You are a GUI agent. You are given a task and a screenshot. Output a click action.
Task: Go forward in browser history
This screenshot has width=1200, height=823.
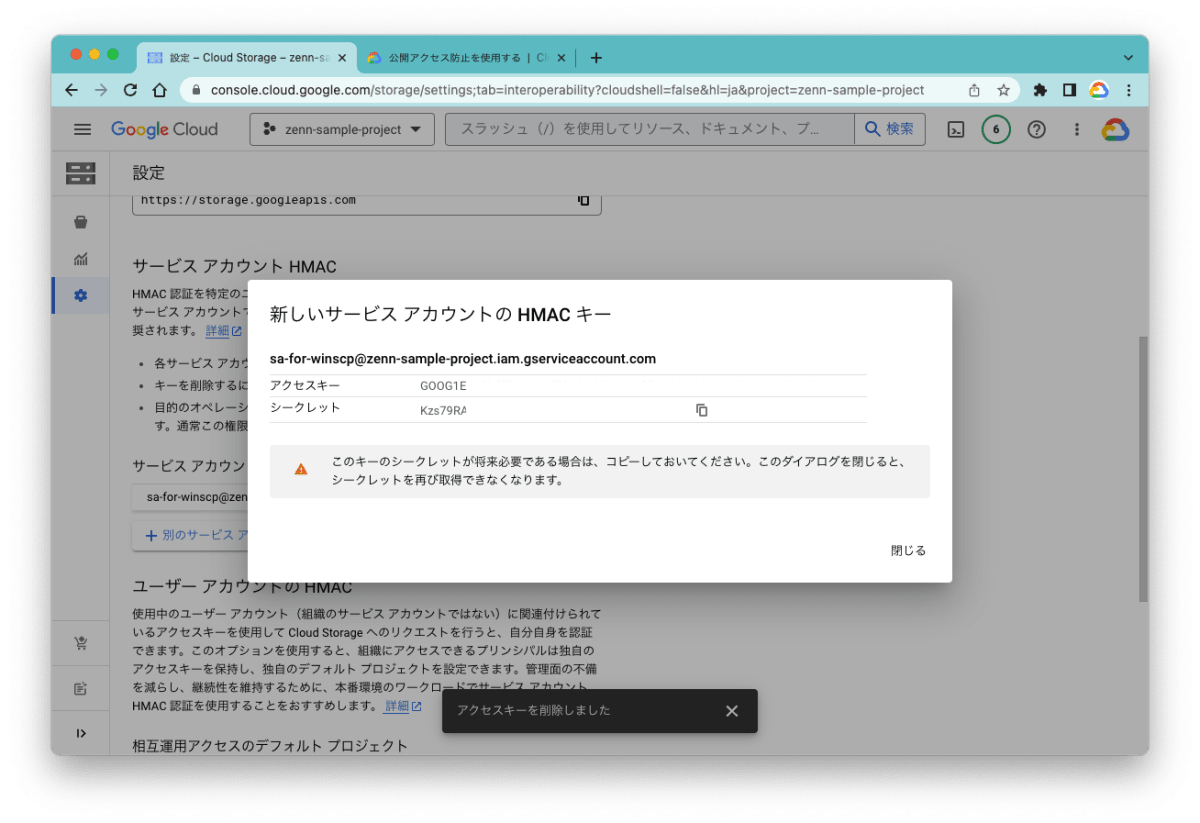click(100, 90)
